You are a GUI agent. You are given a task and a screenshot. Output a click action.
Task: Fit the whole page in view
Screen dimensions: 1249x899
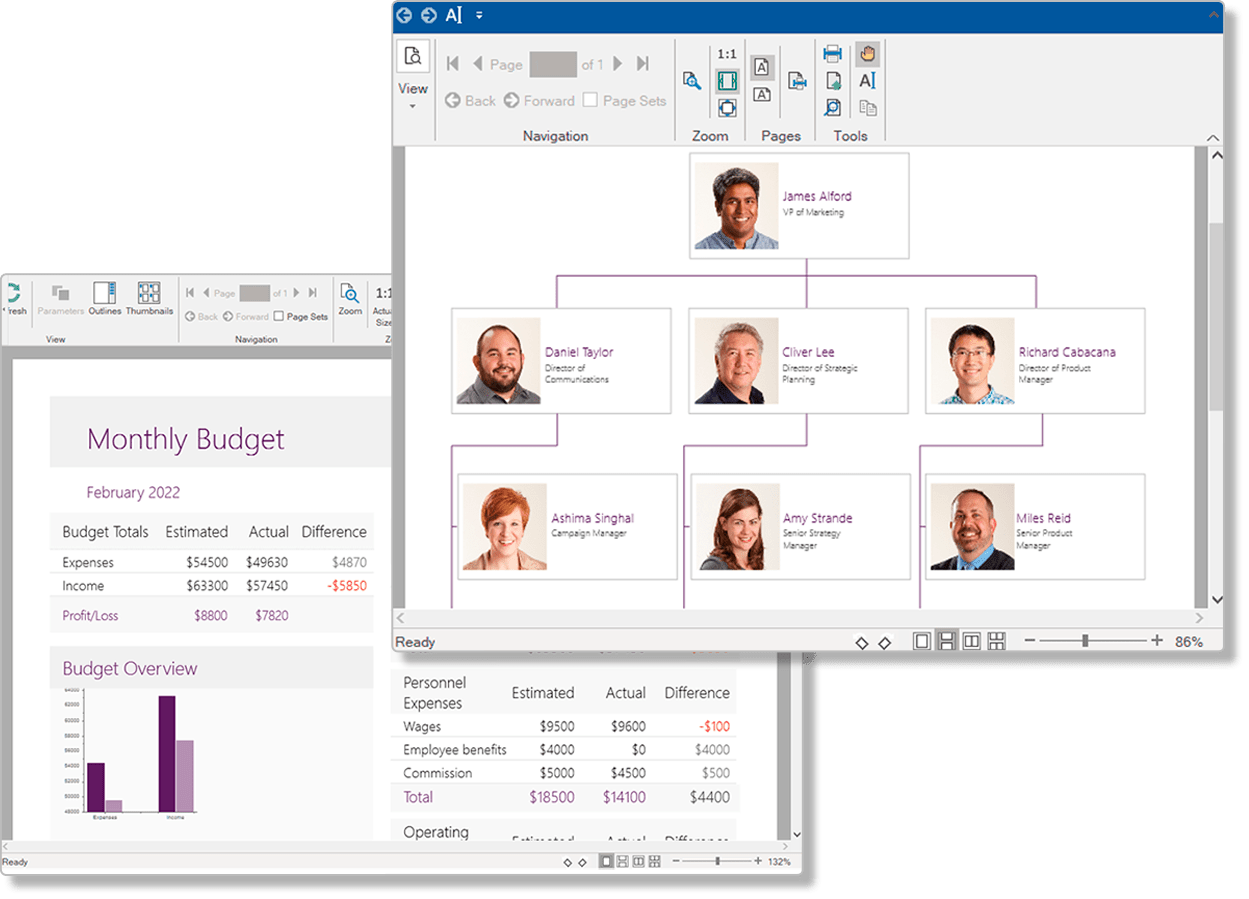pyautogui.click(x=725, y=107)
